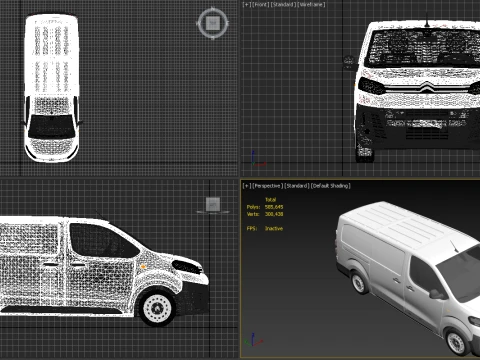Image resolution: width=480 pixels, height=360 pixels.
Task: Click the Citroën logo on front view van
Action: (426, 87)
